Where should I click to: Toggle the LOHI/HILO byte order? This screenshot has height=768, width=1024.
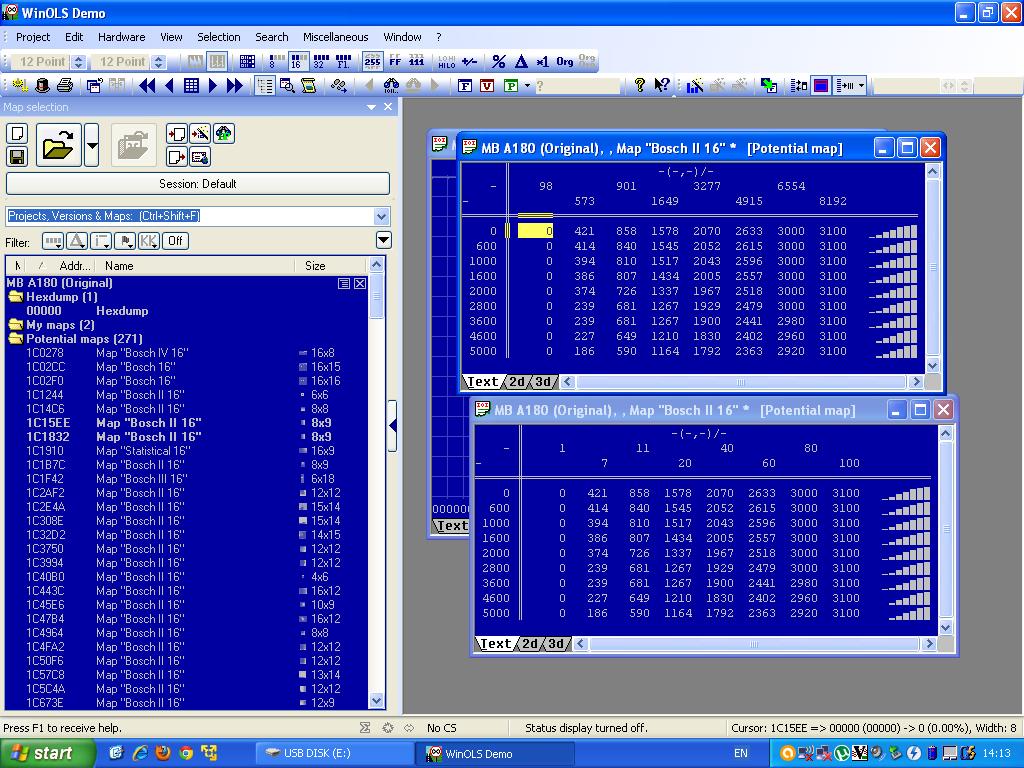[447, 61]
